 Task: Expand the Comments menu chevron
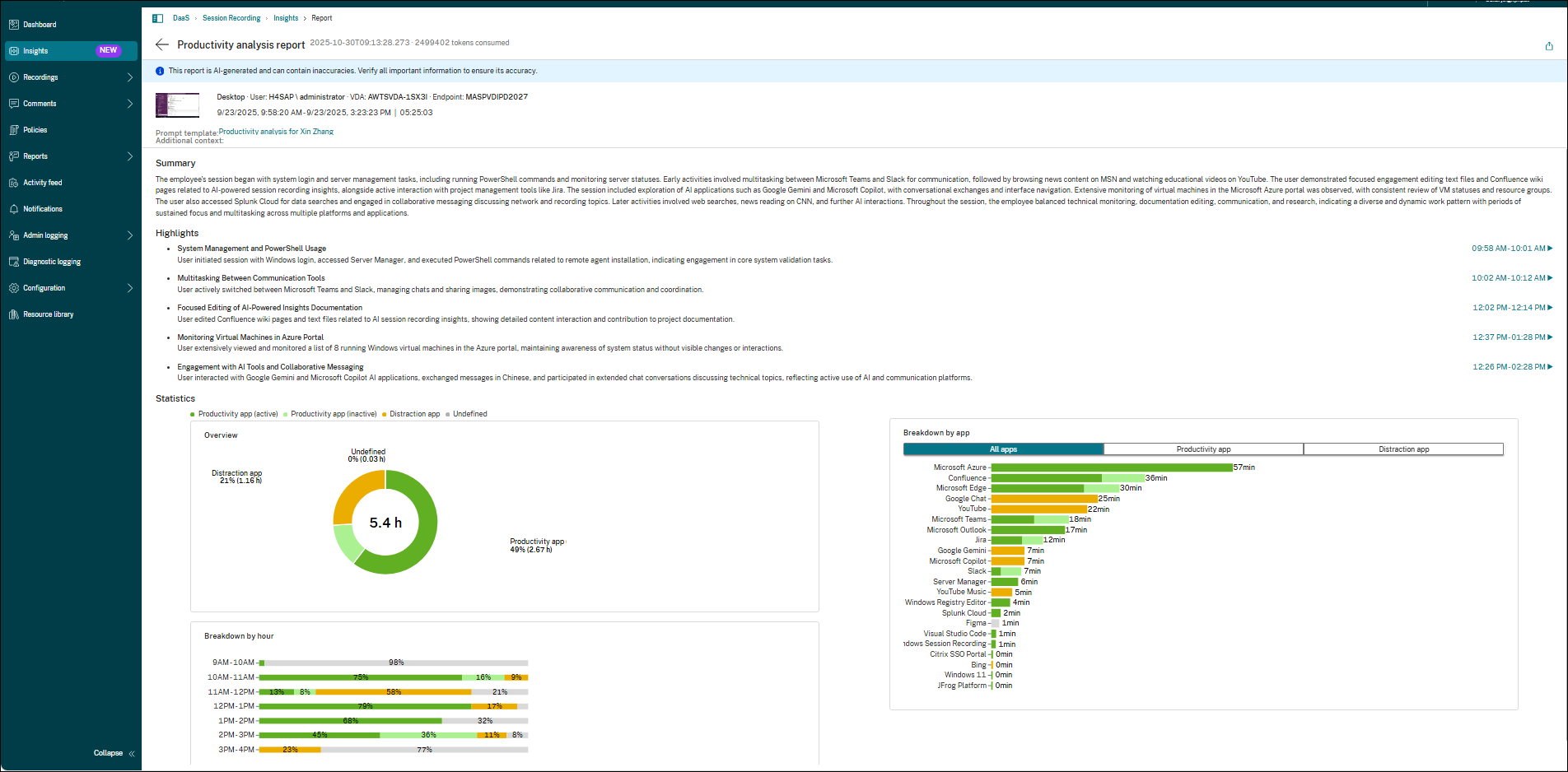(x=130, y=104)
